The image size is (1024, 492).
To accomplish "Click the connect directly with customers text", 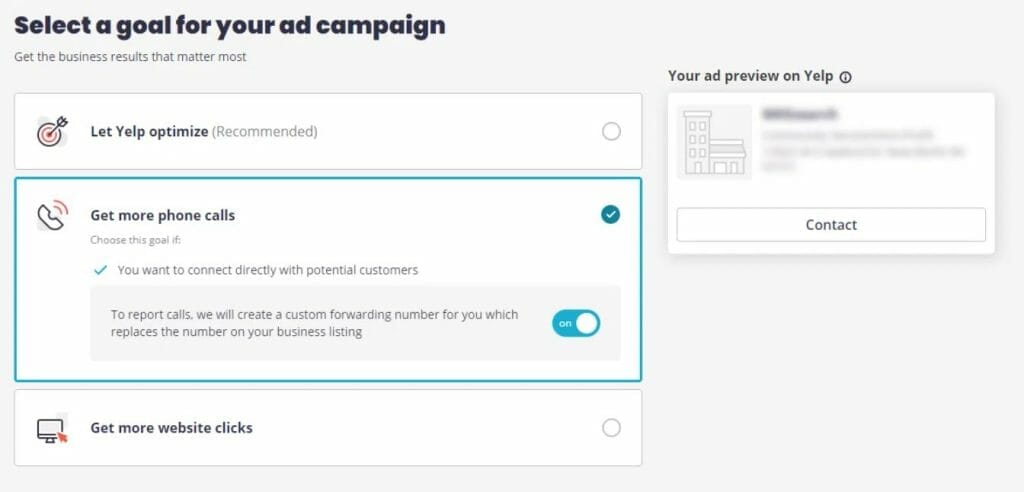I will tap(268, 270).
